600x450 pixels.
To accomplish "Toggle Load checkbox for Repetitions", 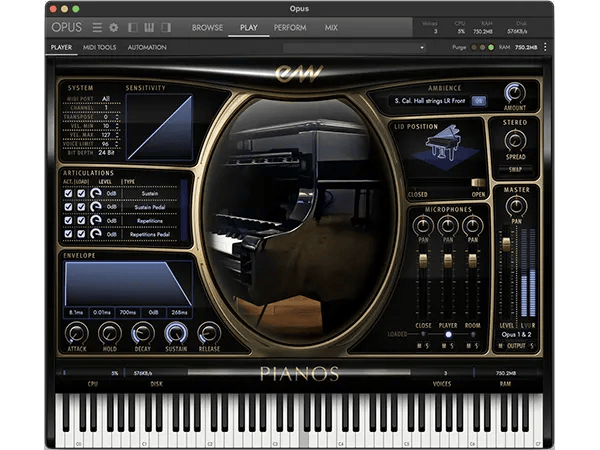I will pyautogui.click(x=81, y=220).
